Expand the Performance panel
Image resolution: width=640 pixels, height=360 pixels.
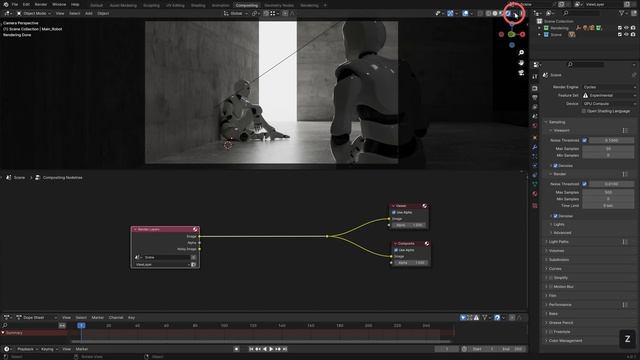pos(560,304)
